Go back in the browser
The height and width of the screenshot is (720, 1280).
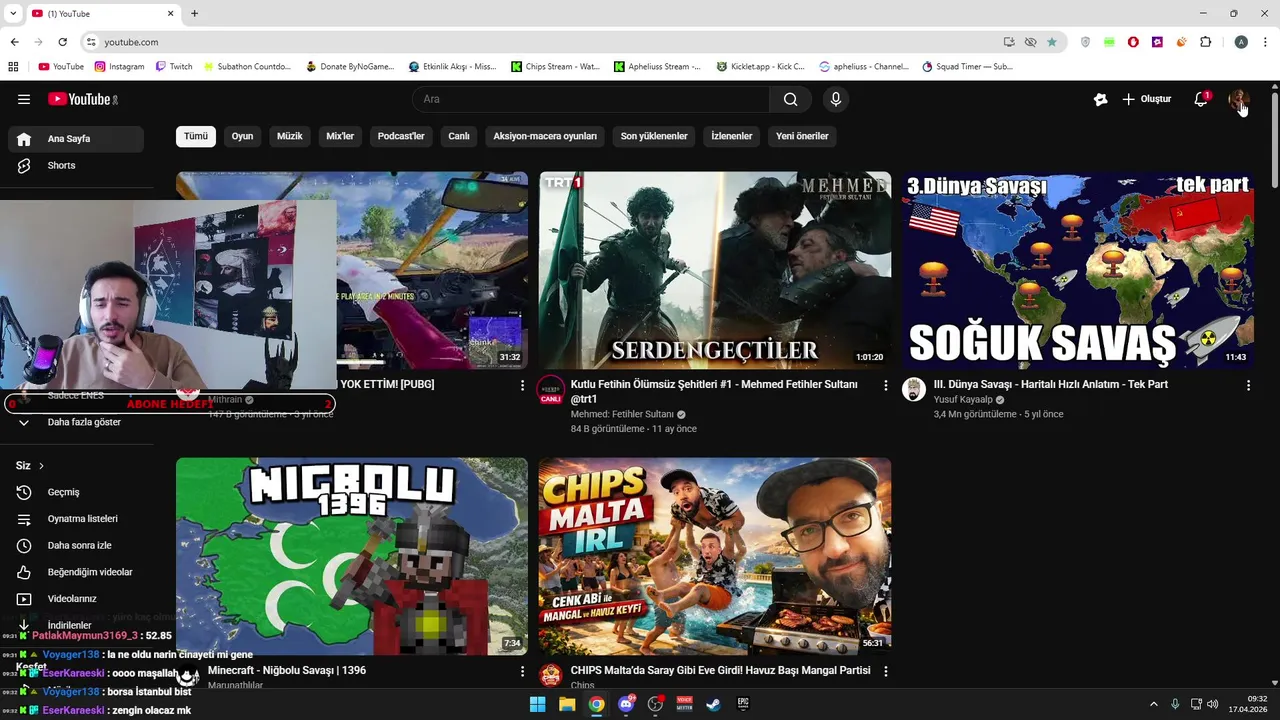pyautogui.click(x=14, y=42)
